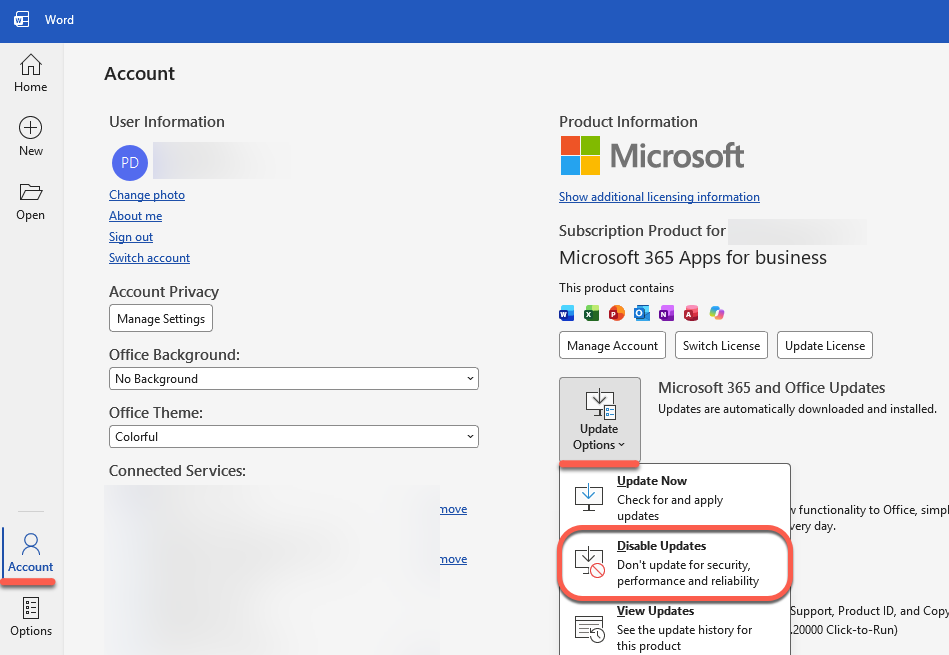Click the PD user avatar

pos(130,163)
